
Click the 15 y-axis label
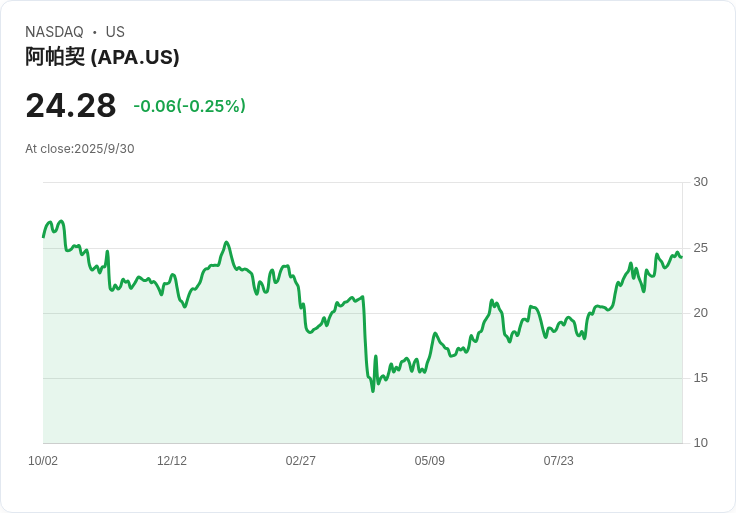click(x=701, y=378)
